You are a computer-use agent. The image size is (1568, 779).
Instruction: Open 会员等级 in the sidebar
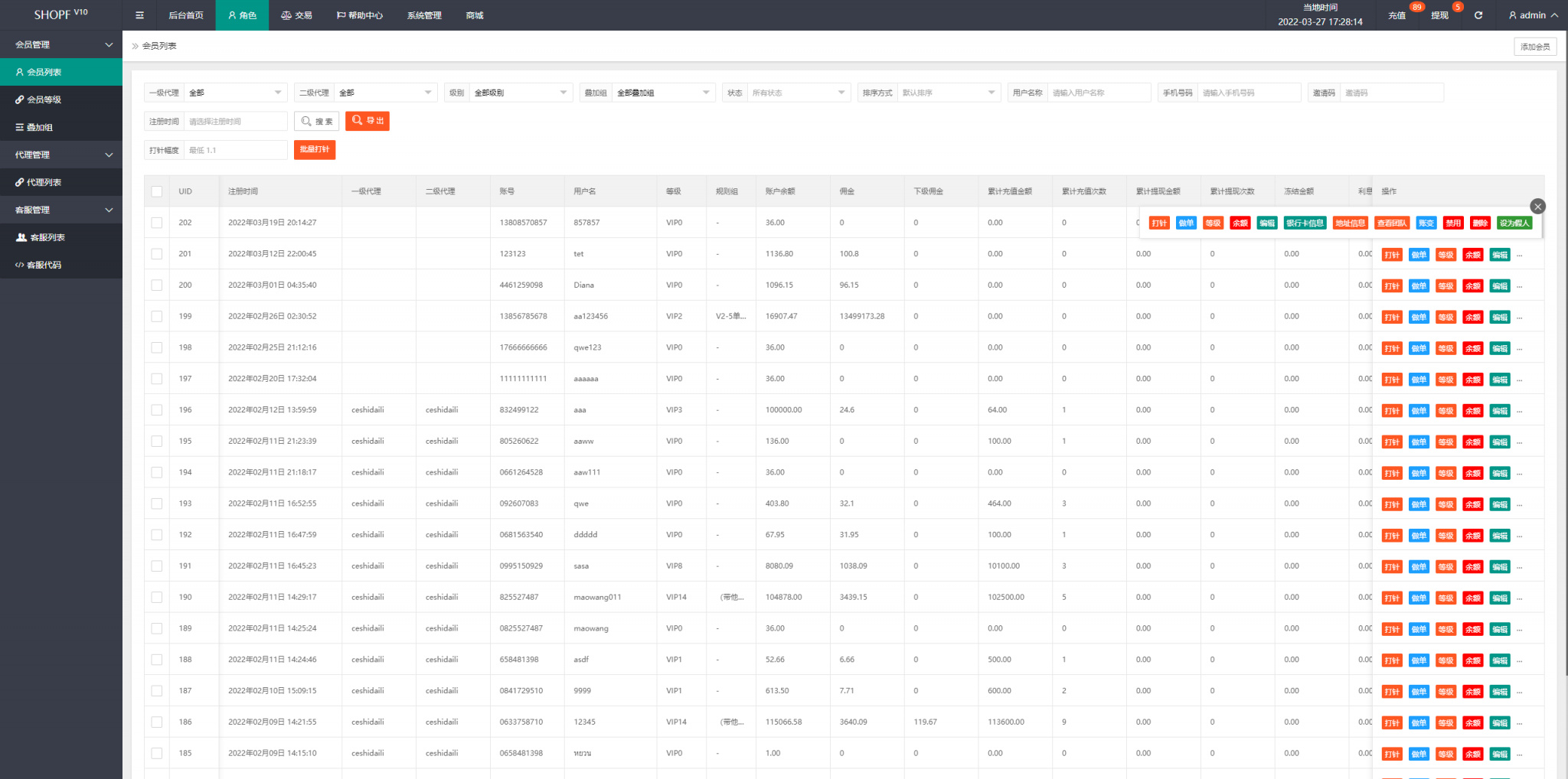pyautogui.click(x=44, y=99)
